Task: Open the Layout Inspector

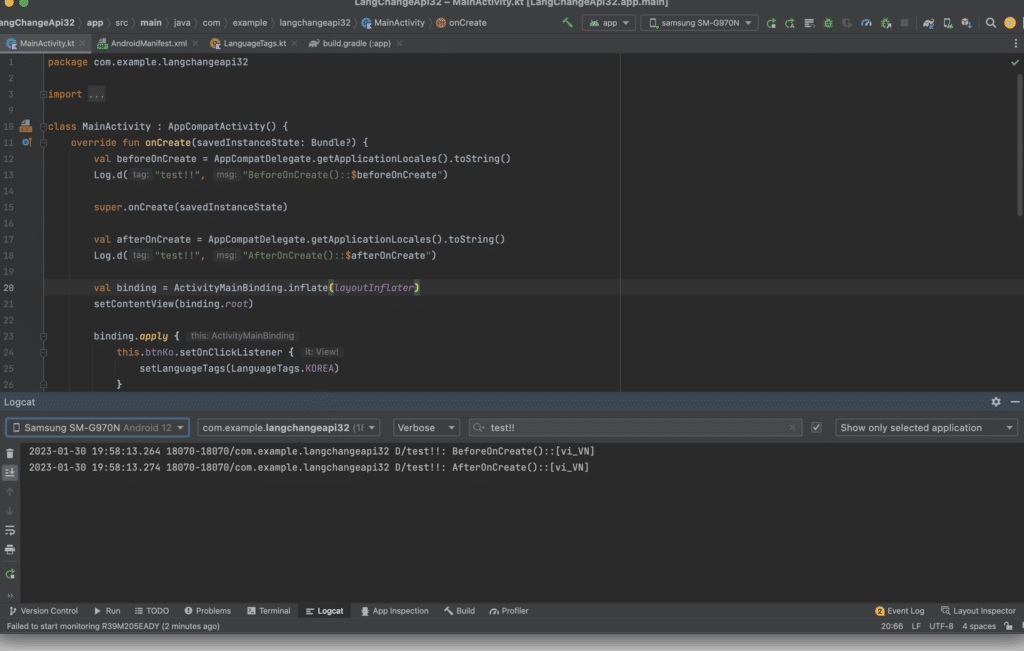Action: pyautogui.click(x=978, y=611)
